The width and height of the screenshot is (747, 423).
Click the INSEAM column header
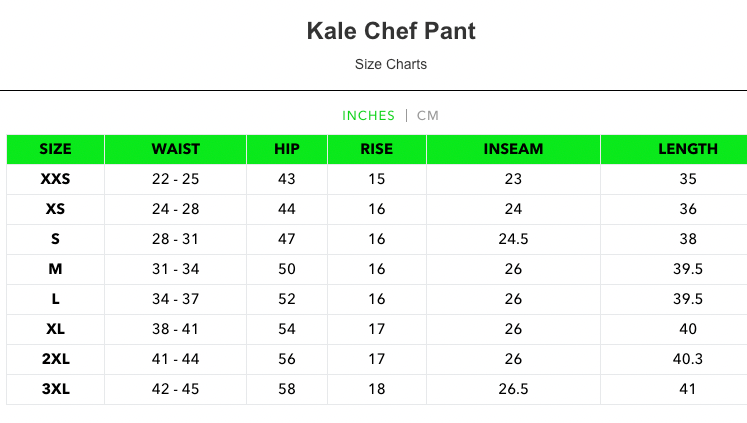[x=513, y=149]
